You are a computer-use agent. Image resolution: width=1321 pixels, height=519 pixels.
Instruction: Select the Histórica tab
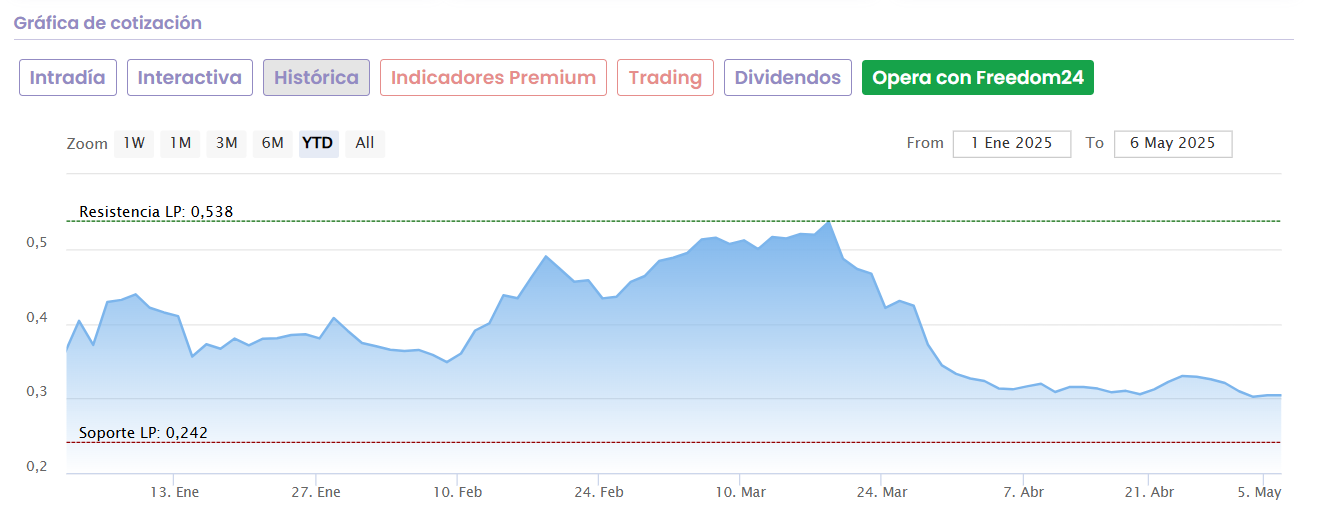pyautogui.click(x=316, y=78)
